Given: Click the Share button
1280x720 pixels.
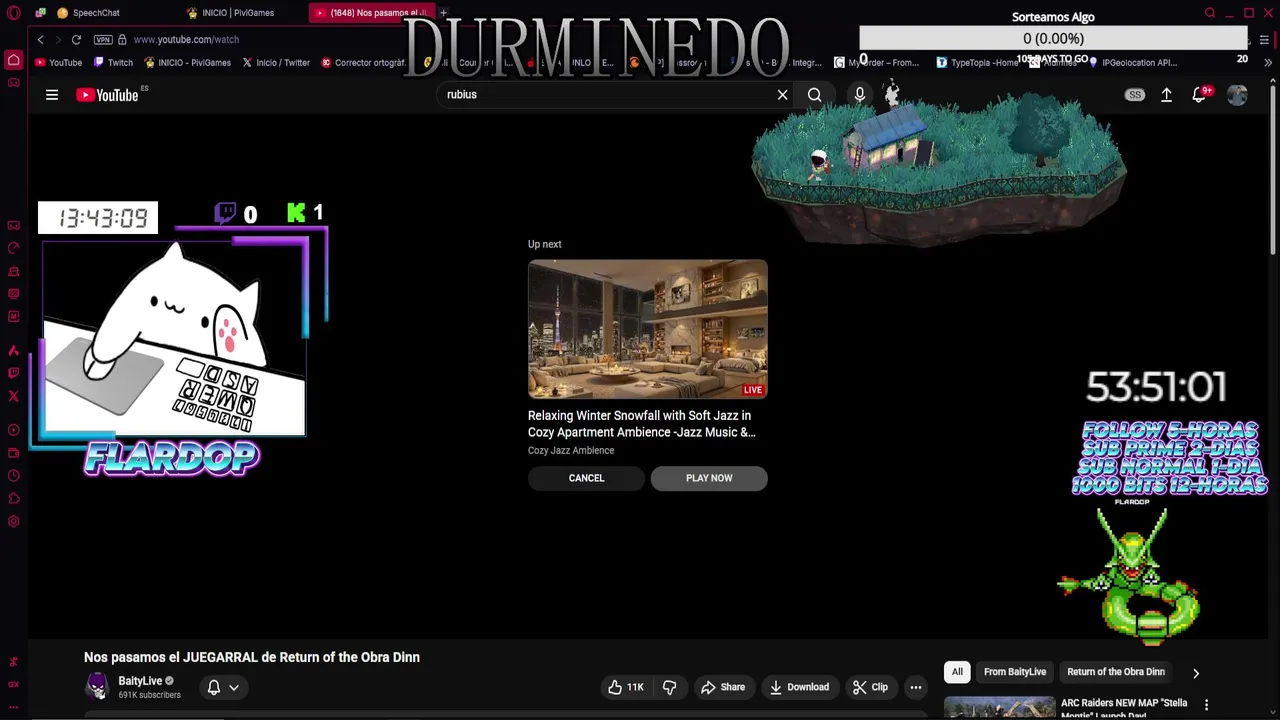Looking at the screenshot, I should [x=723, y=687].
